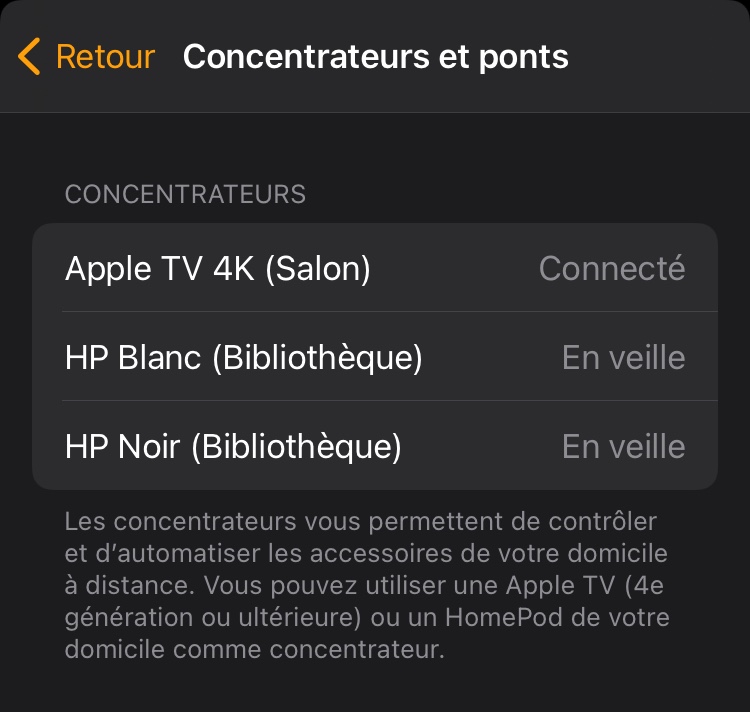Click the empty navigation bar area right of title
This screenshot has height=712, width=750.
point(660,57)
